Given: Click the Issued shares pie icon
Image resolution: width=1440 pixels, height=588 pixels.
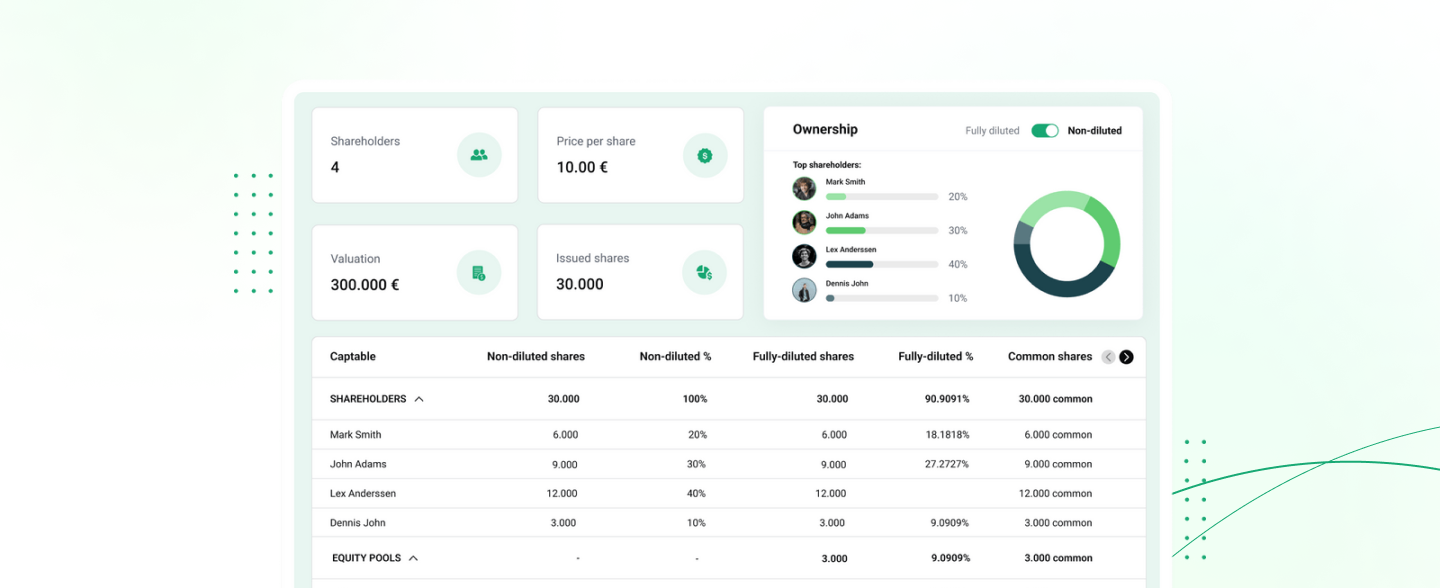Looking at the screenshot, I should (705, 272).
